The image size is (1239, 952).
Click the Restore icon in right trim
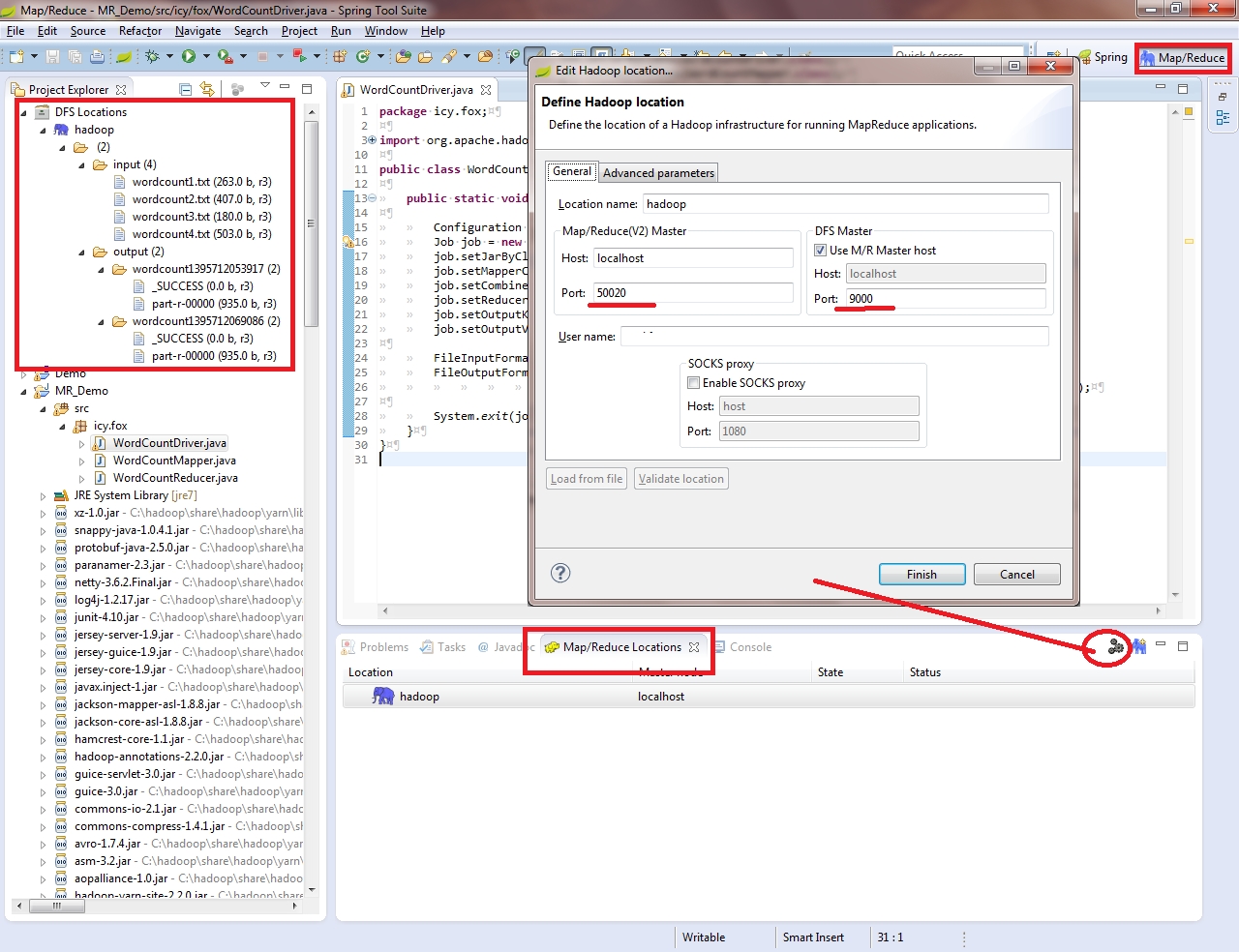tap(1223, 97)
